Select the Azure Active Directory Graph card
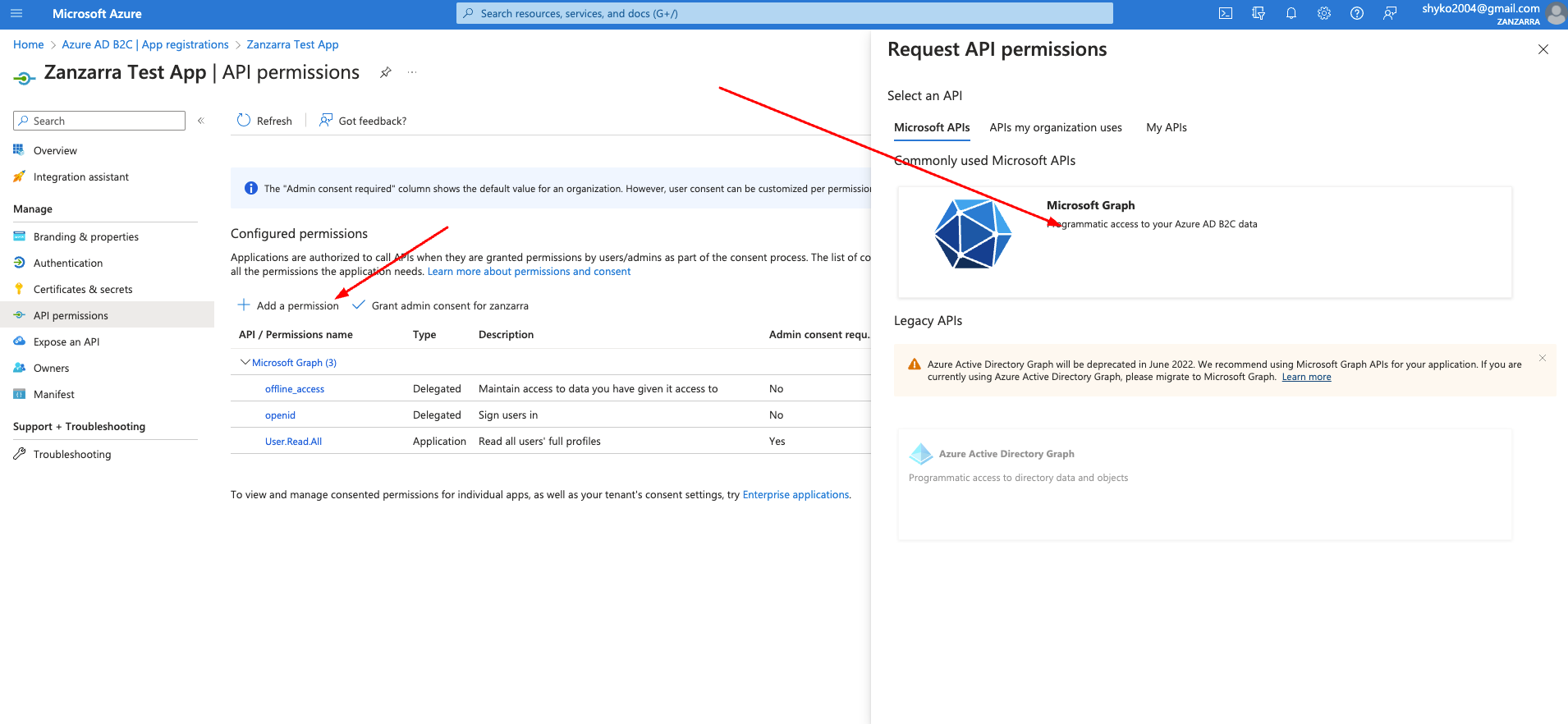This screenshot has width=1568, height=724. click(1204, 483)
